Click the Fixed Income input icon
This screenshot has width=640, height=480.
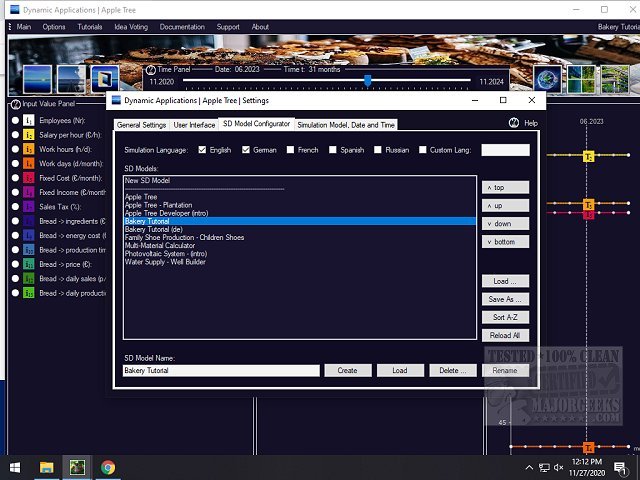point(29,192)
